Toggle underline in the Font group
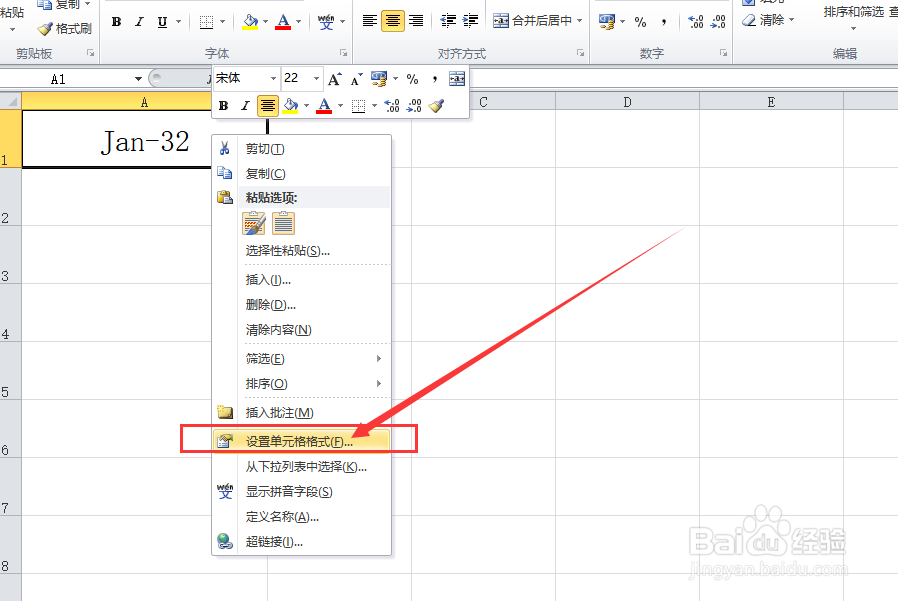 [161, 21]
